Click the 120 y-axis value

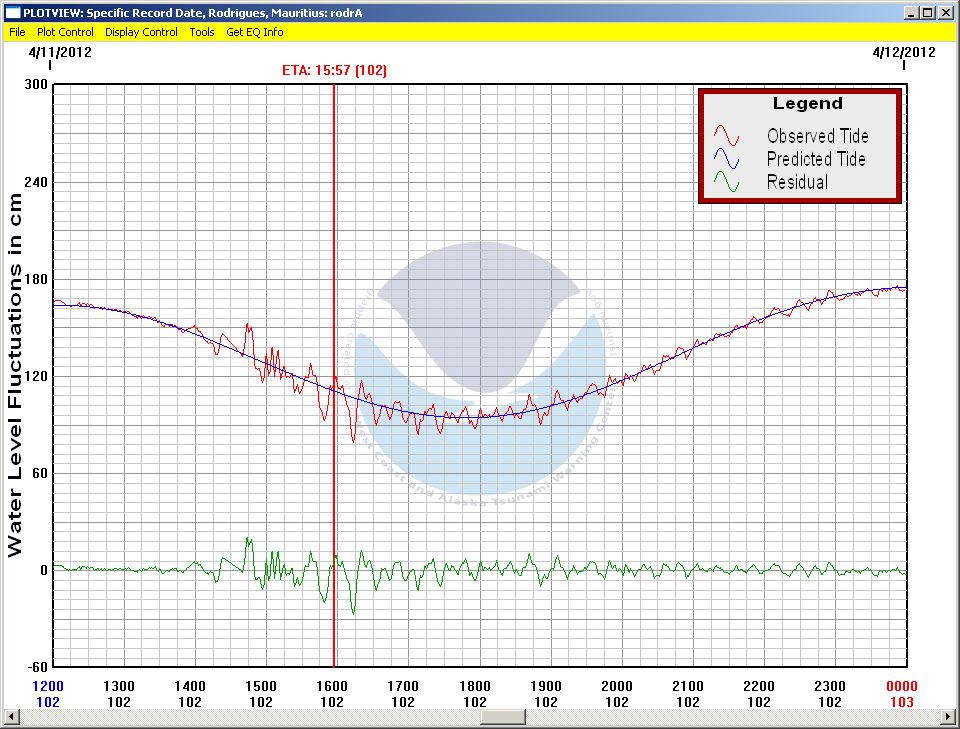36,376
